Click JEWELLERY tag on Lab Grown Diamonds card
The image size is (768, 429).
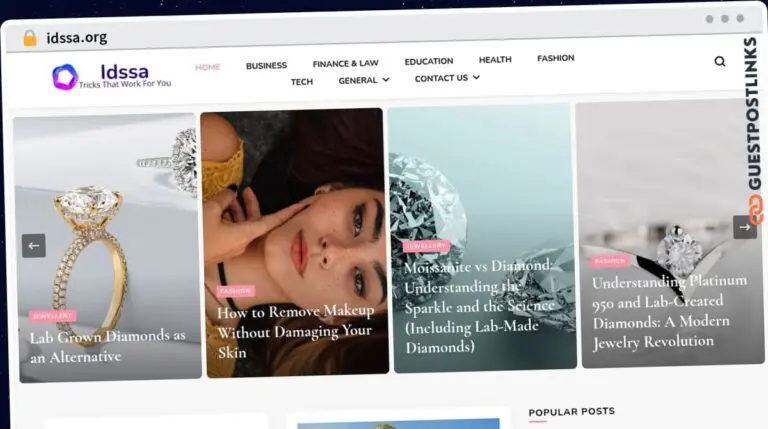(x=52, y=316)
